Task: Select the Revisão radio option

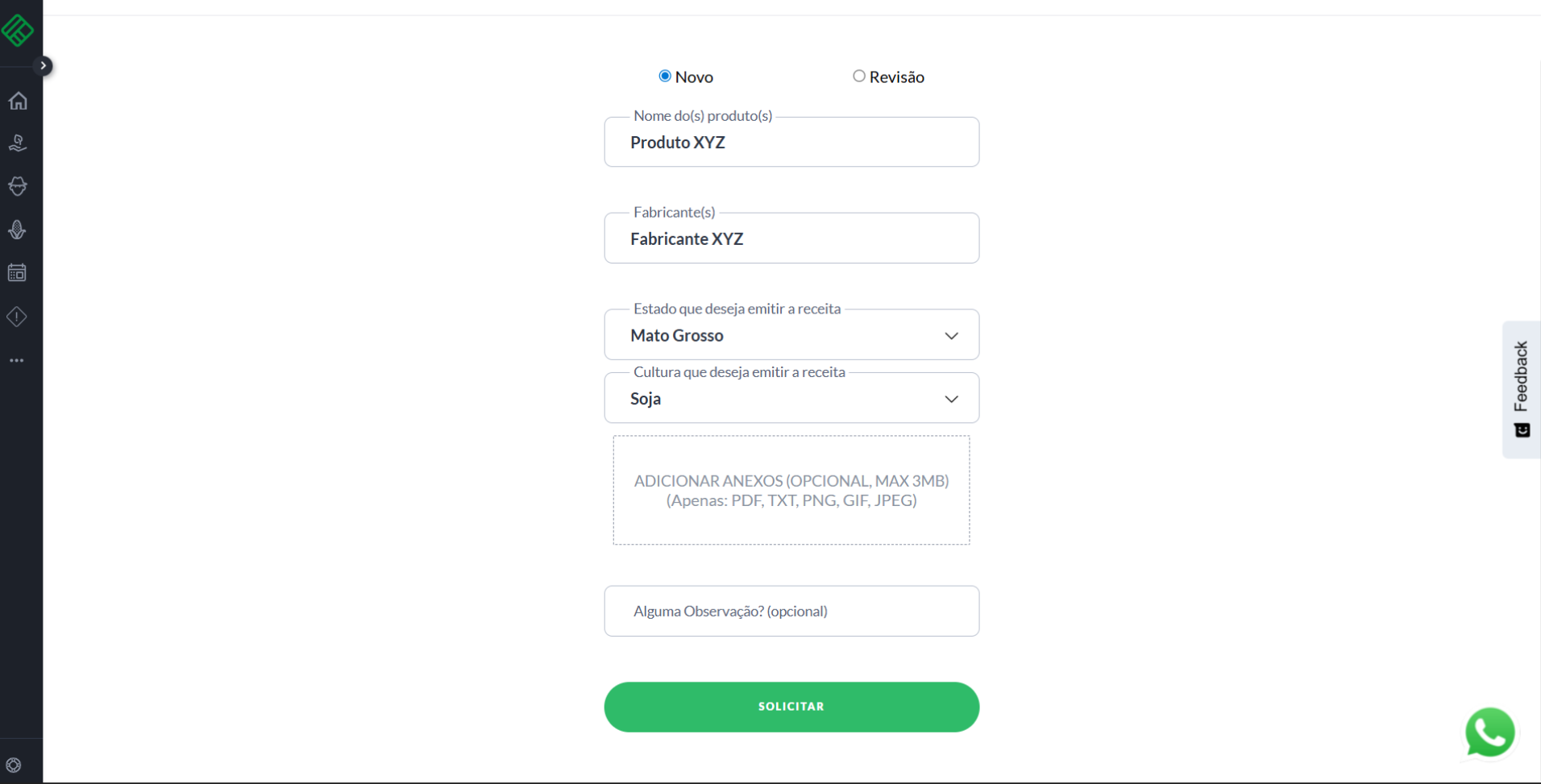Action: point(859,76)
